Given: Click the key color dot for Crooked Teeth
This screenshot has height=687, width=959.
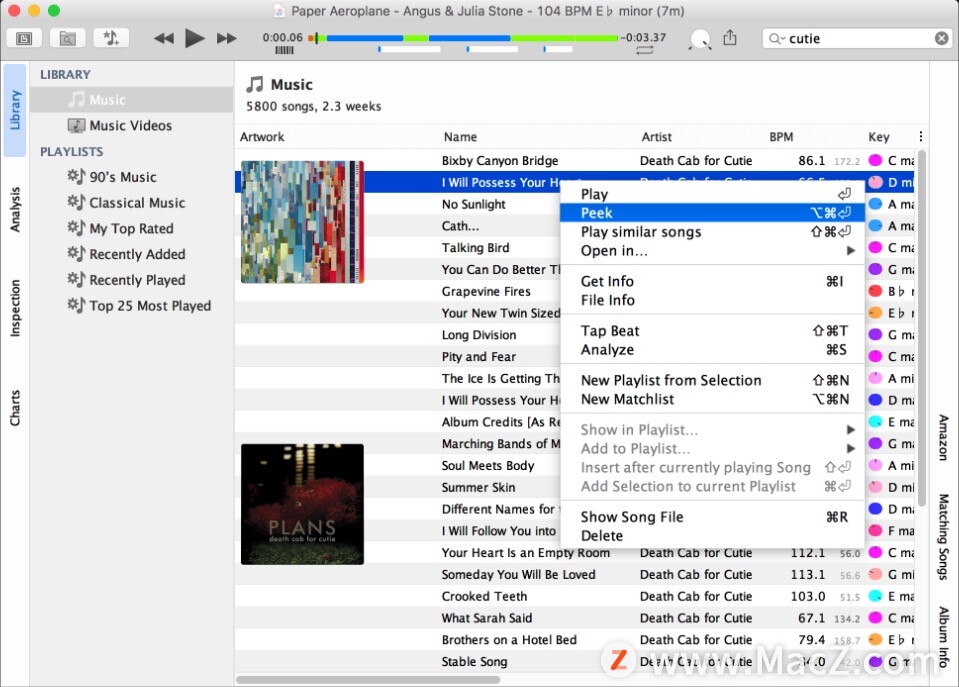Looking at the screenshot, I should 875,596.
